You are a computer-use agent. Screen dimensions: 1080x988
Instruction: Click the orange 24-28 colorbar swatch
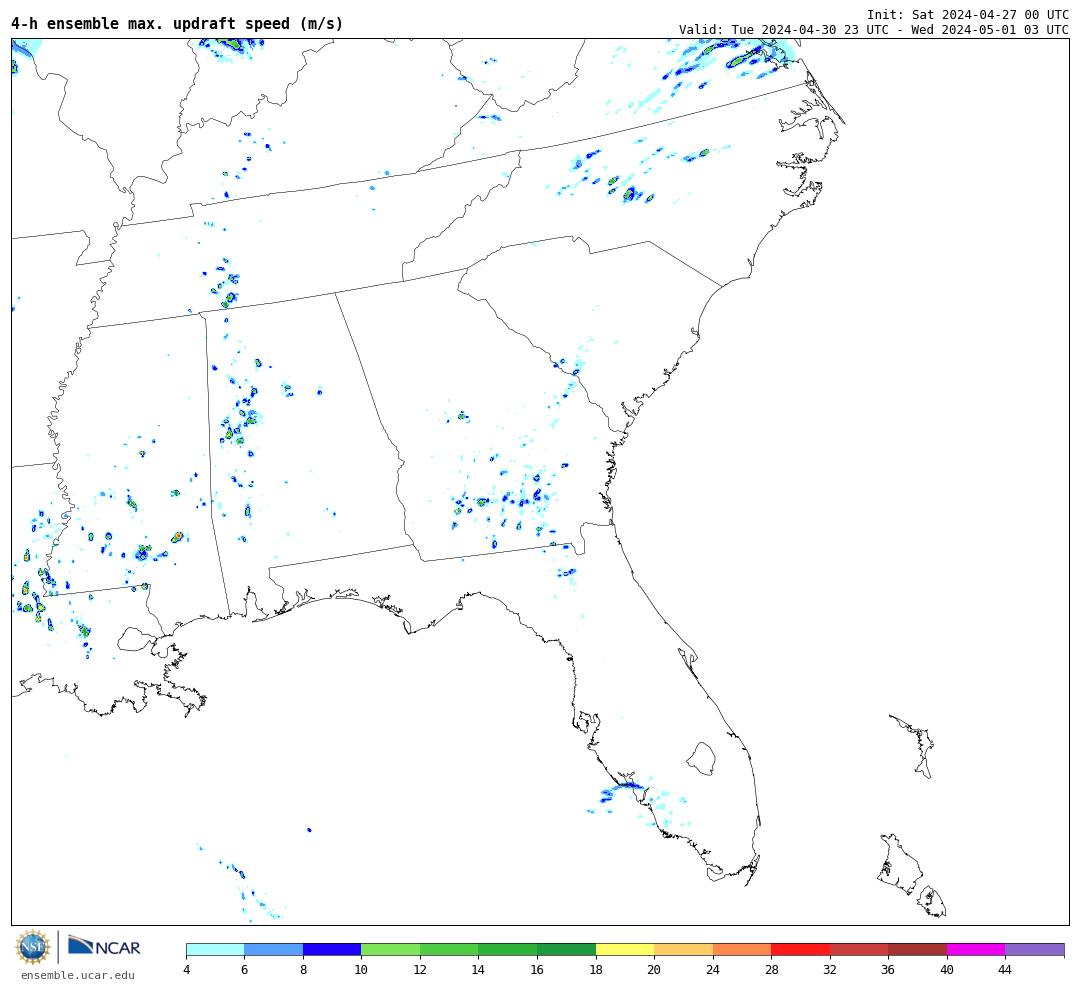click(x=742, y=949)
